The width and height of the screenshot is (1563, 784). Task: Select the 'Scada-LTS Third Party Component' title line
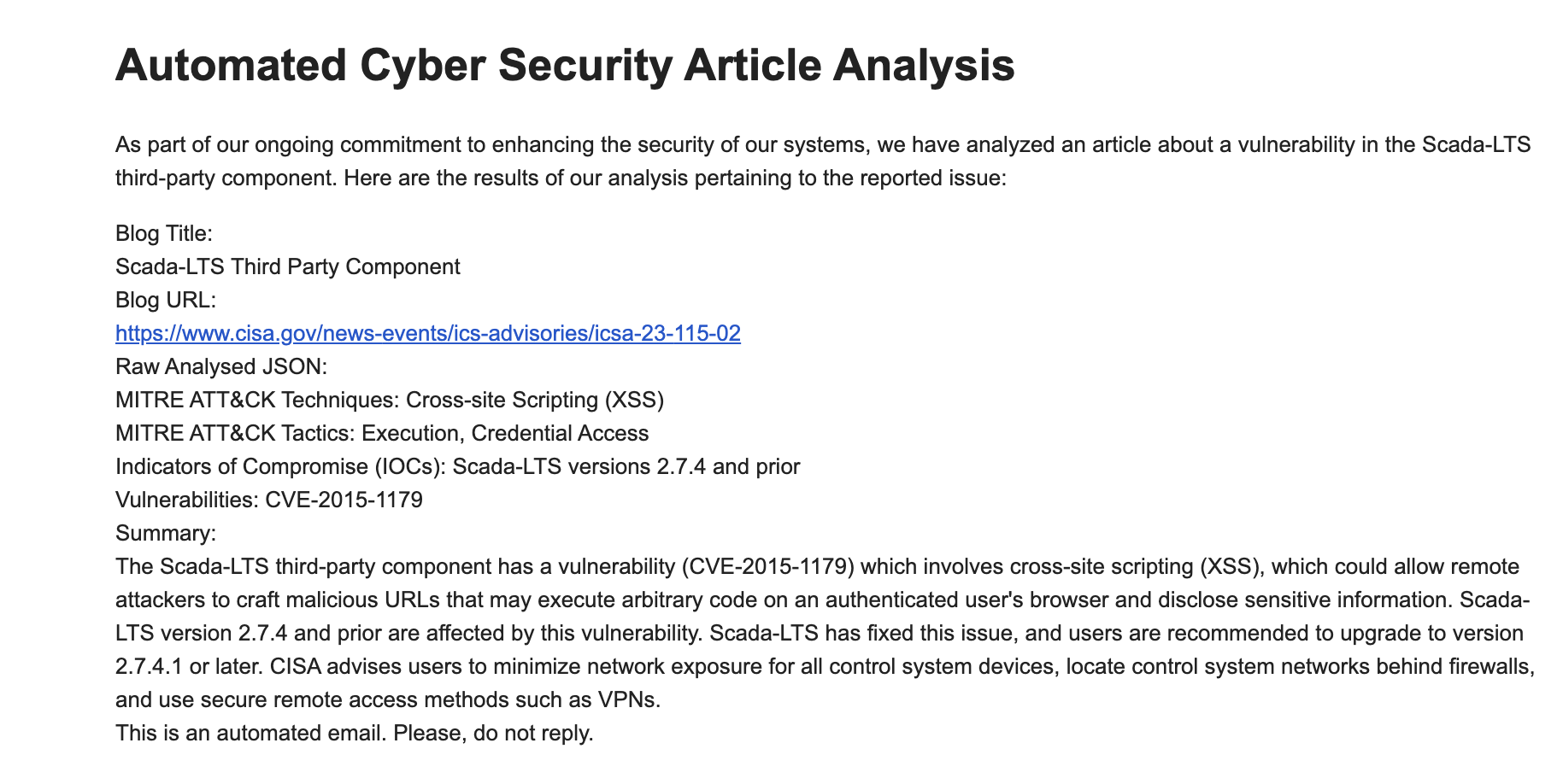[x=287, y=266]
